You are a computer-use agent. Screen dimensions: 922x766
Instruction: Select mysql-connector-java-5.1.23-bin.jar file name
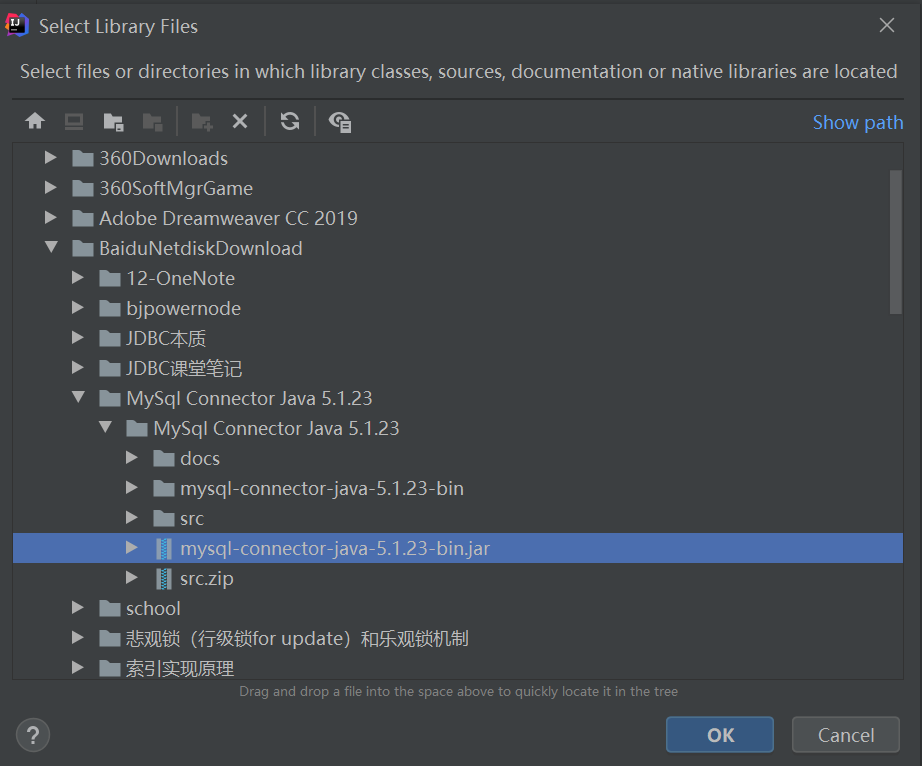(335, 548)
